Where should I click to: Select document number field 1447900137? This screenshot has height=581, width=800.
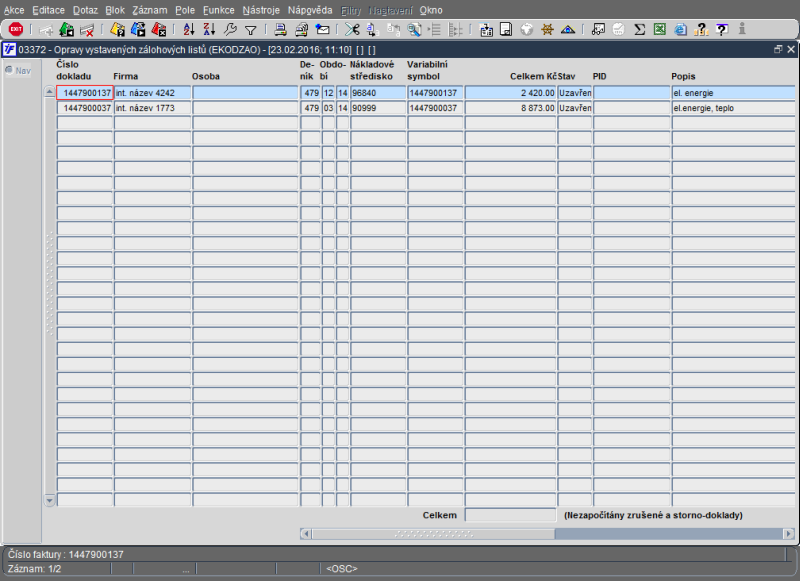[x=85, y=93]
